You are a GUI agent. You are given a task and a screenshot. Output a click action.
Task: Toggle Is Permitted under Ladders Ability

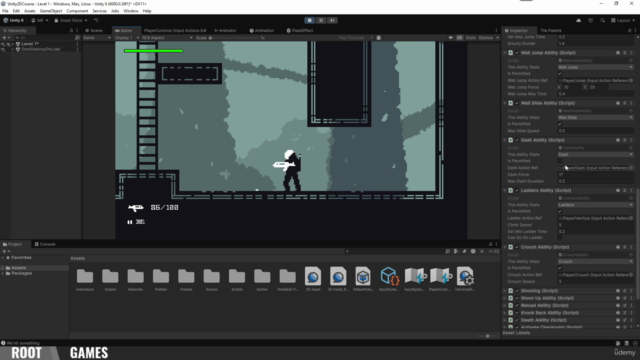[x=560, y=211]
